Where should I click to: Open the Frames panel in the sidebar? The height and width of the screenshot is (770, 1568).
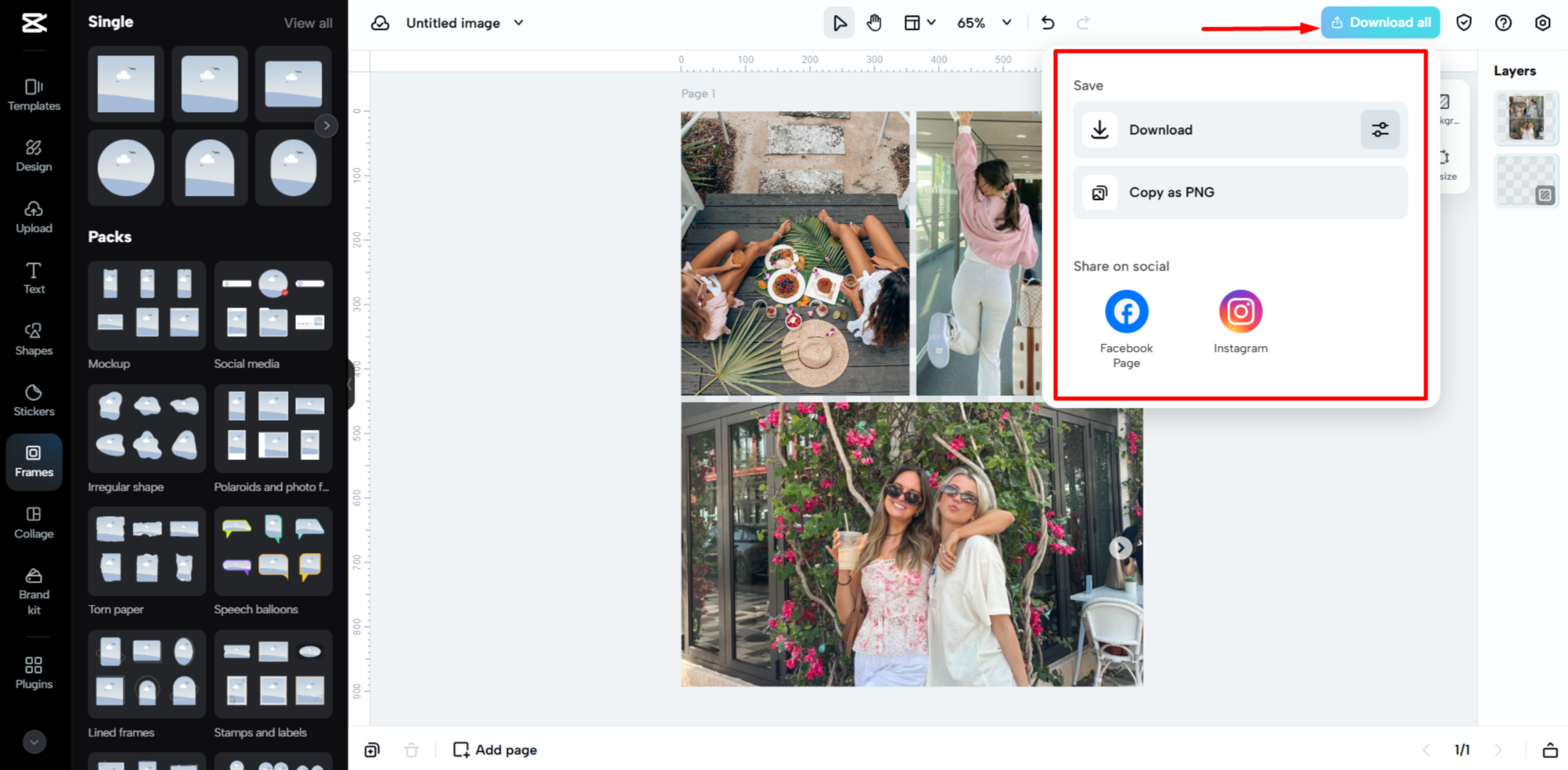33,461
